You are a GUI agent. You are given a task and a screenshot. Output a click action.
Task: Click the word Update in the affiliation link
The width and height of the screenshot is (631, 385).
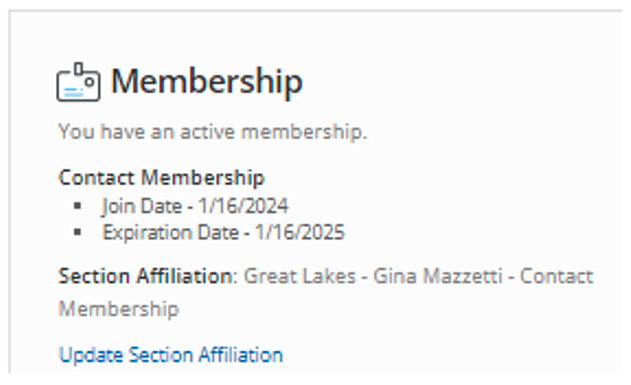click(91, 355)
